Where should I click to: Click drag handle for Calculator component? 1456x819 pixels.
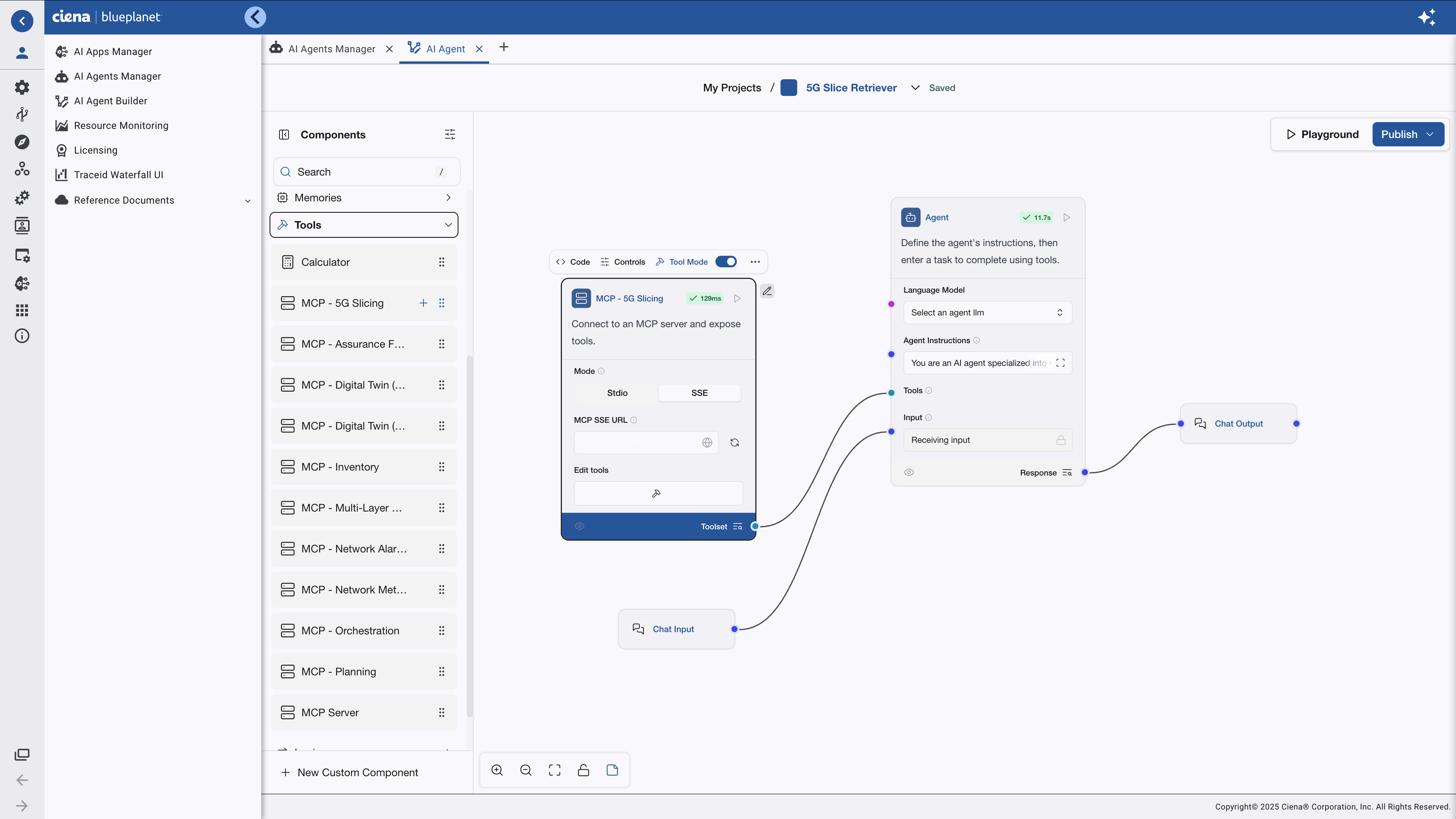coord(441,262)
